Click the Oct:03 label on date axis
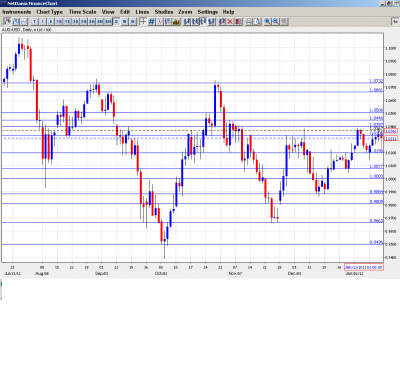This screenshot has height=371, width=400. (161, 273)
